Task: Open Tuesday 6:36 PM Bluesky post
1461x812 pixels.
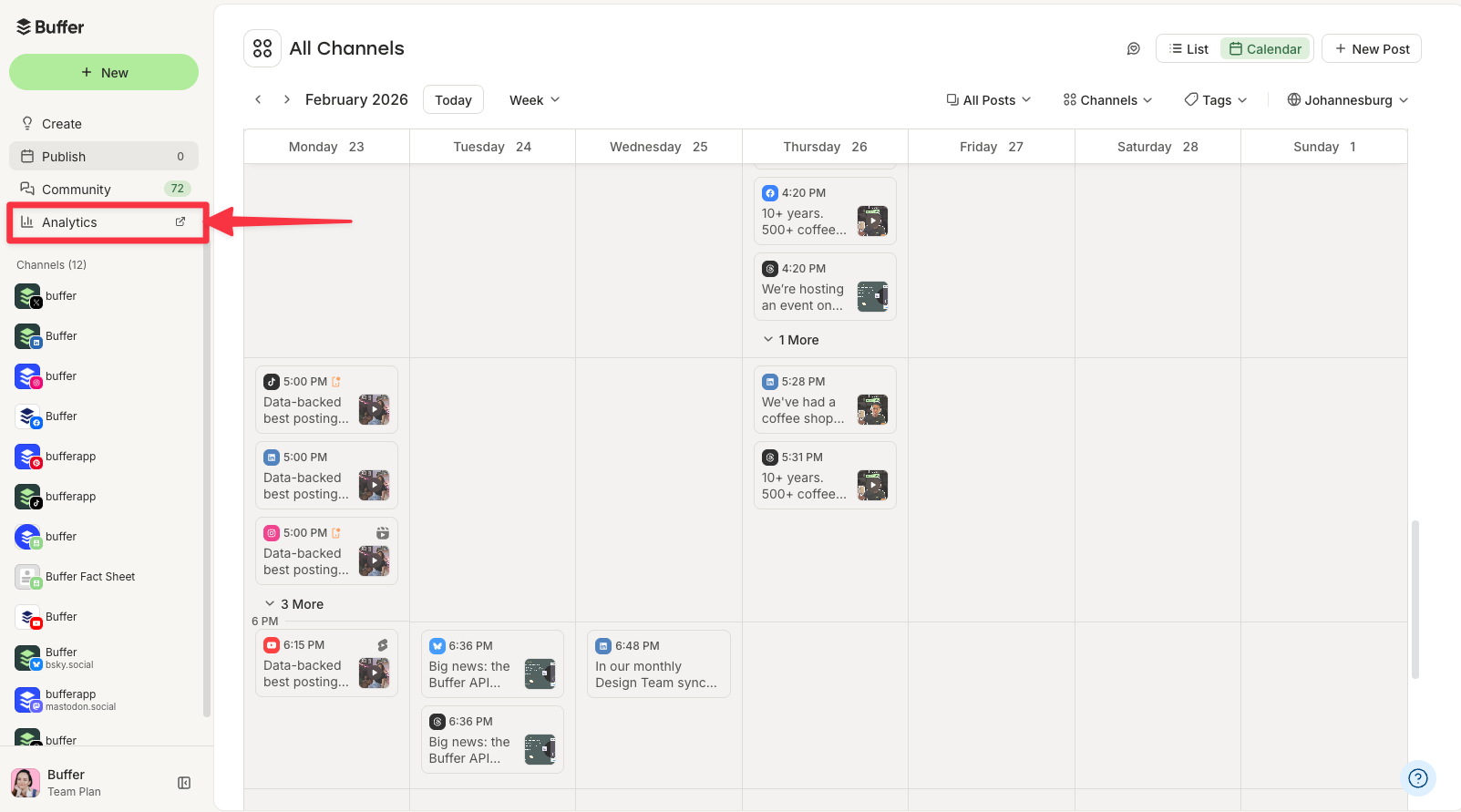Action: [x=492, y=664]
